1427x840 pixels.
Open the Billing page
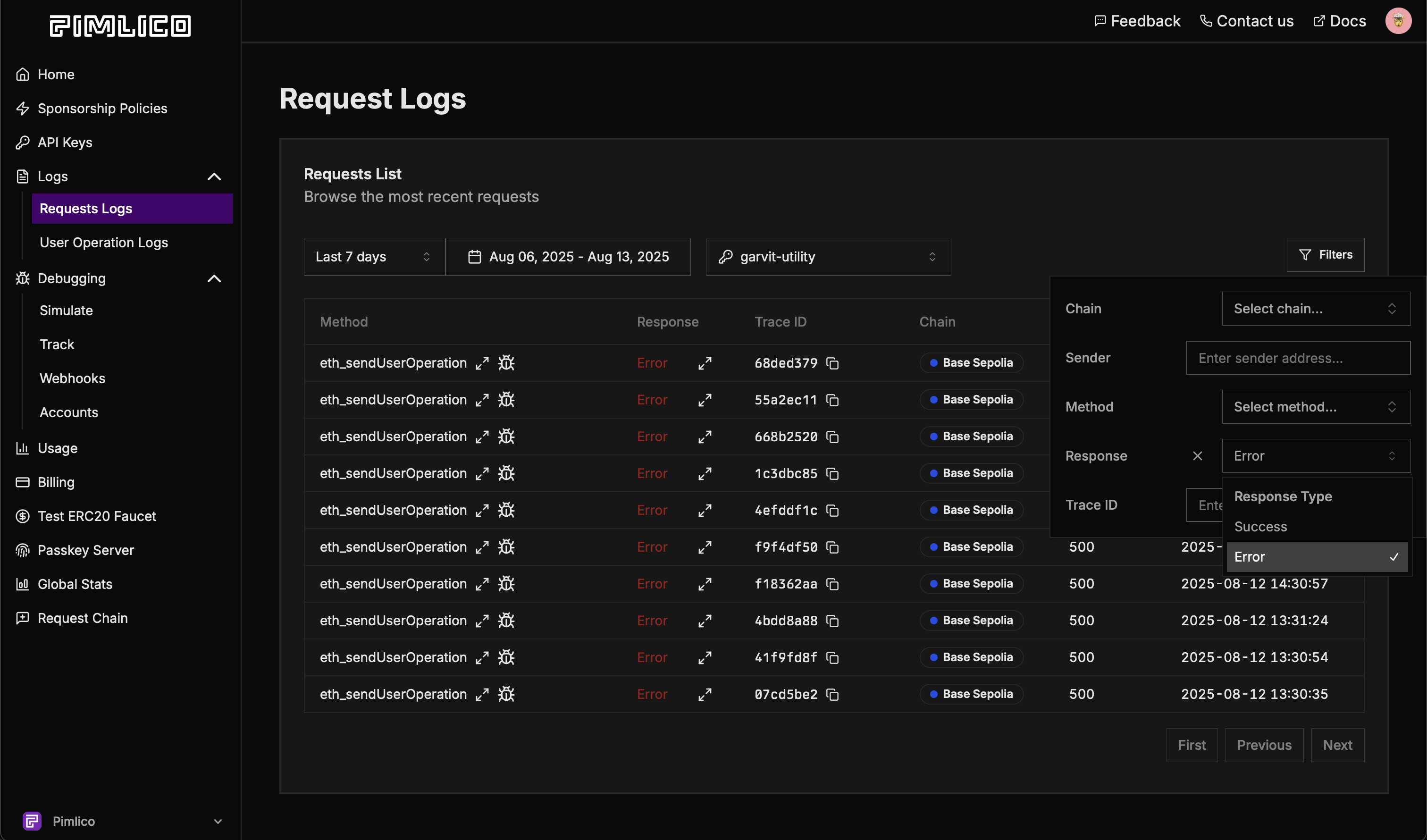[x=45, y=483]
